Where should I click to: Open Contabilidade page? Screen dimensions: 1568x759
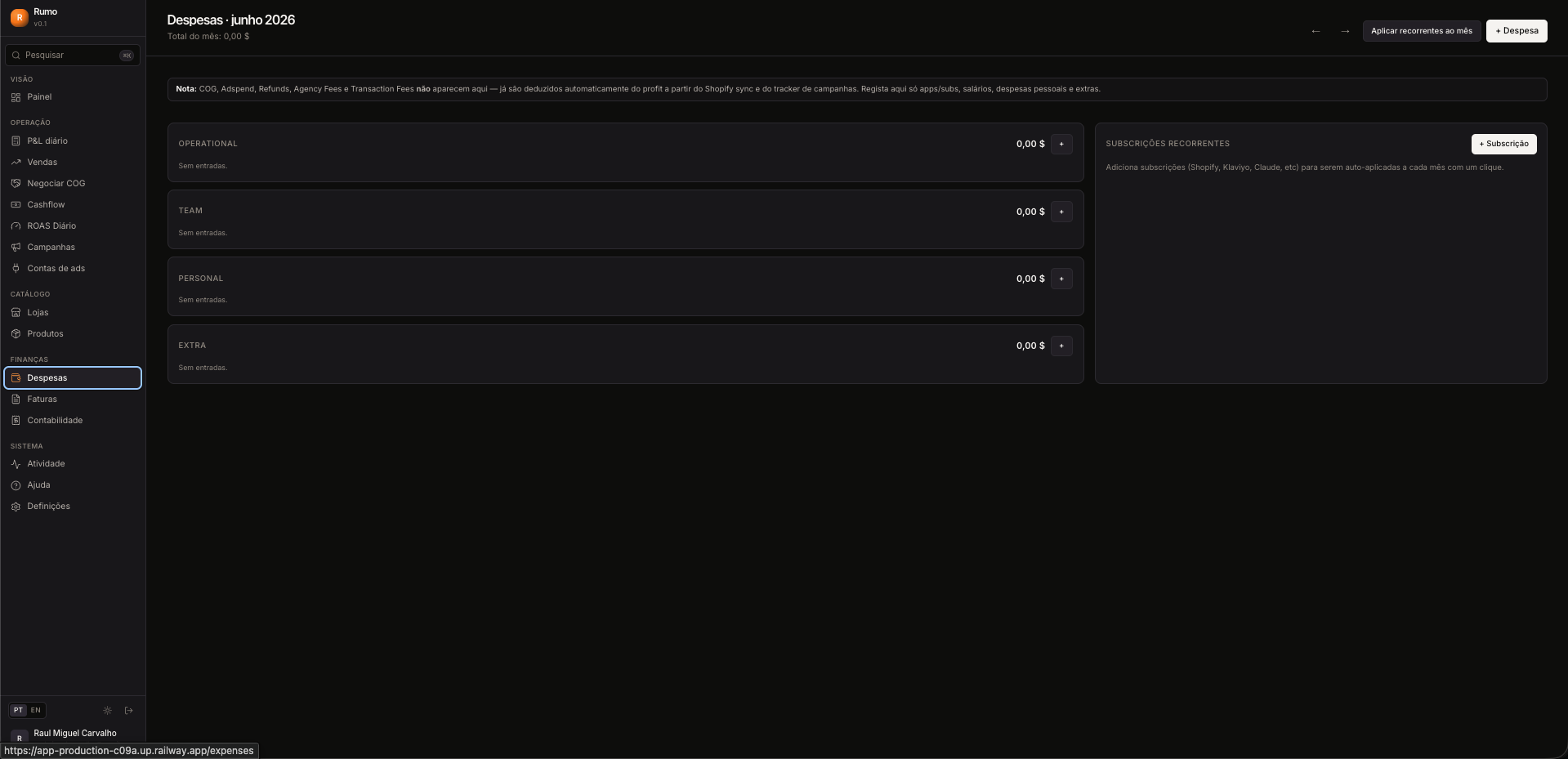pos(73,421)
